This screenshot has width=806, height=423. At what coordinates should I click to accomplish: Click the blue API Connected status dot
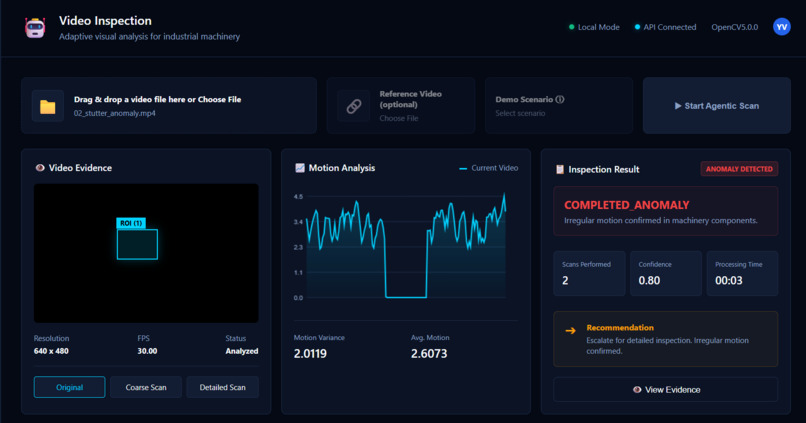coord(637,27)
